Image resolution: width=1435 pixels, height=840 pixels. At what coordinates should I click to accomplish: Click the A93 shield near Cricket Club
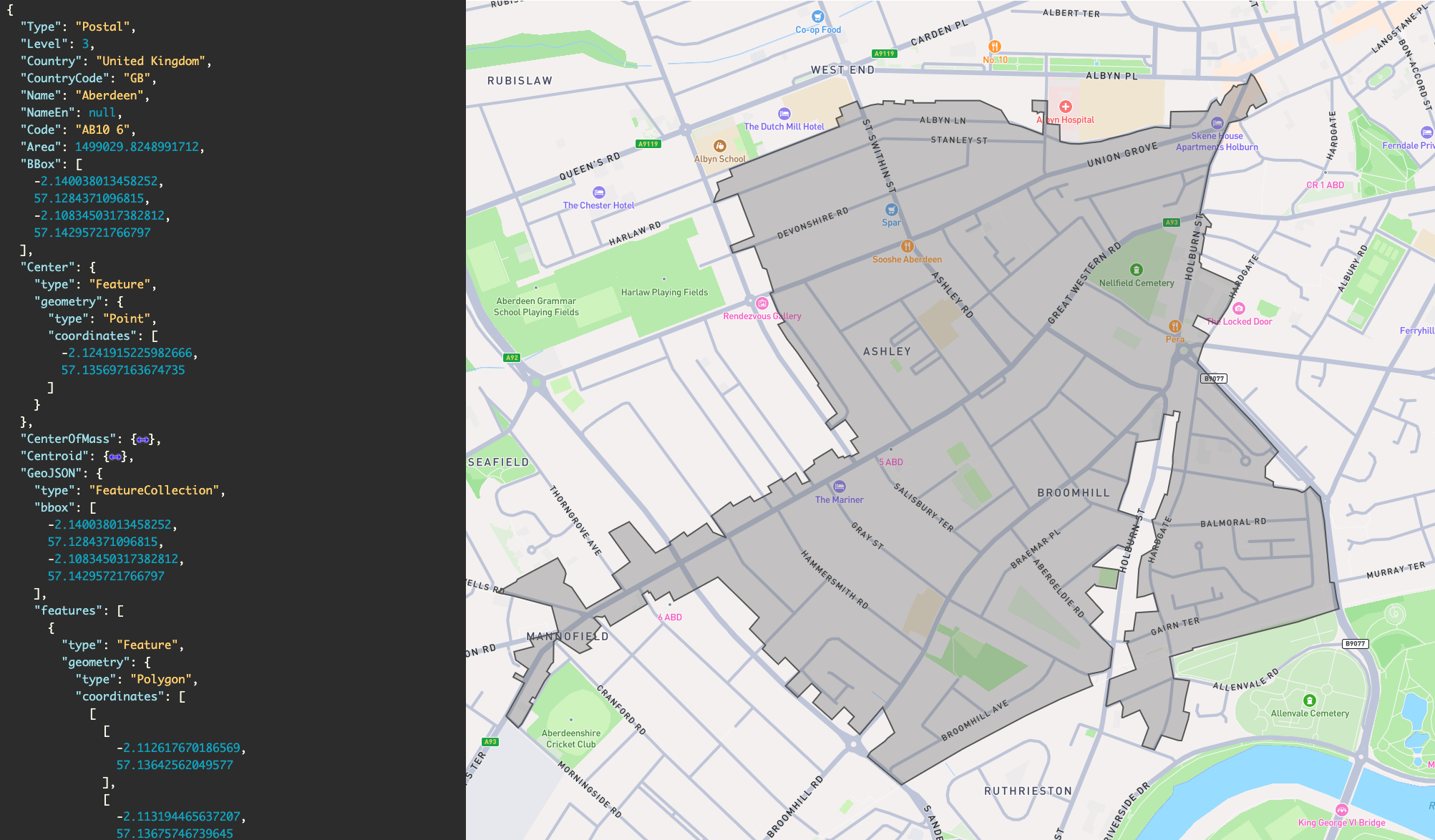pos(490,742)
